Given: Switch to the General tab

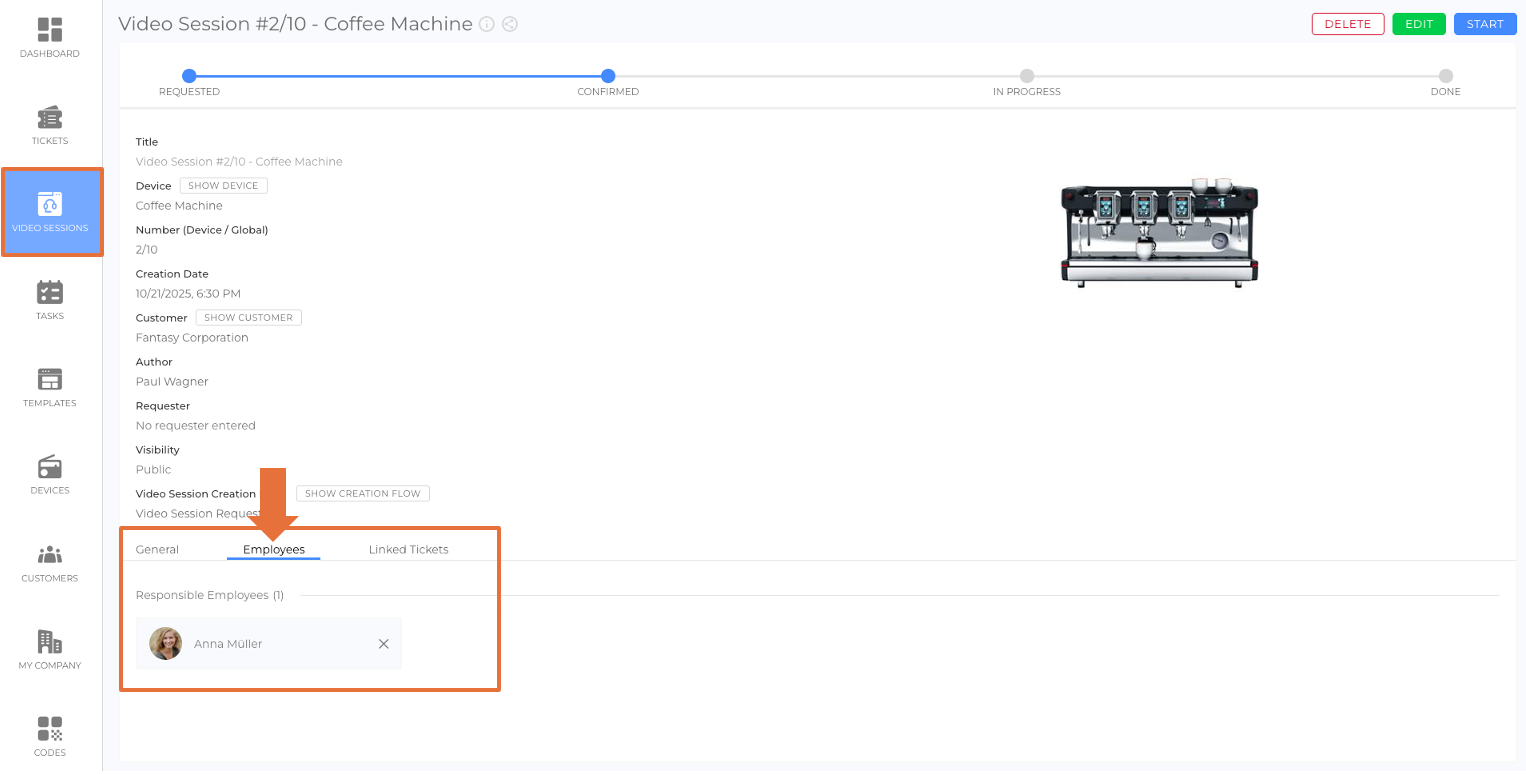Looking at the screenshot, I should pos(157,549).
